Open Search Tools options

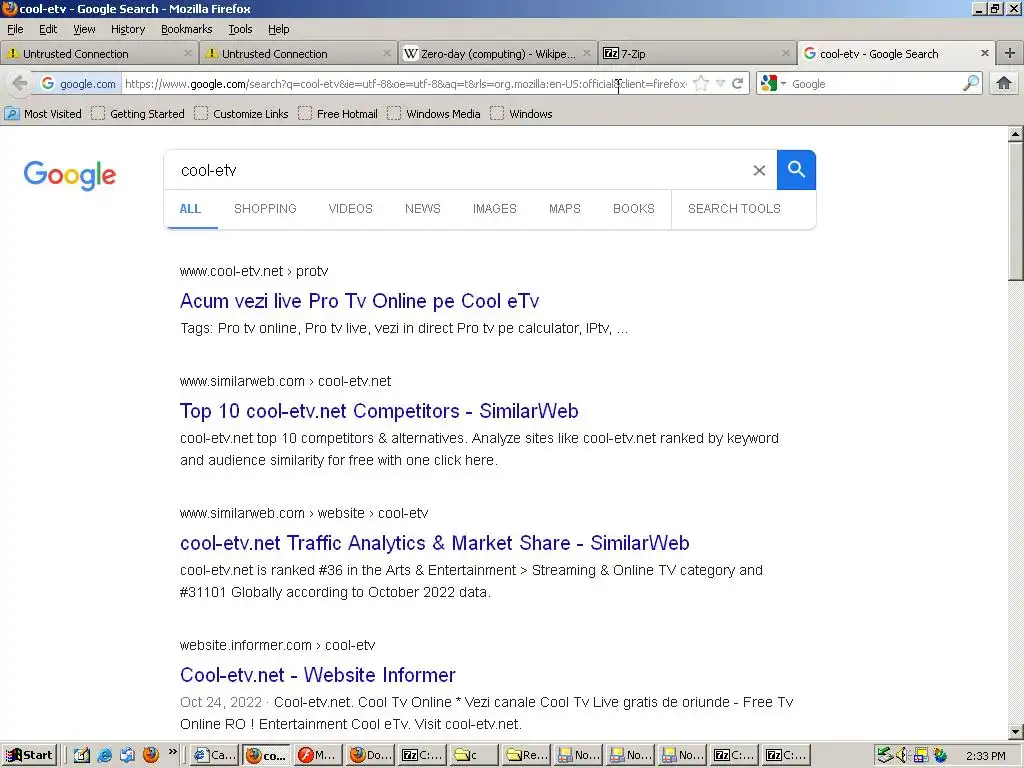click(x=734, y=208)
